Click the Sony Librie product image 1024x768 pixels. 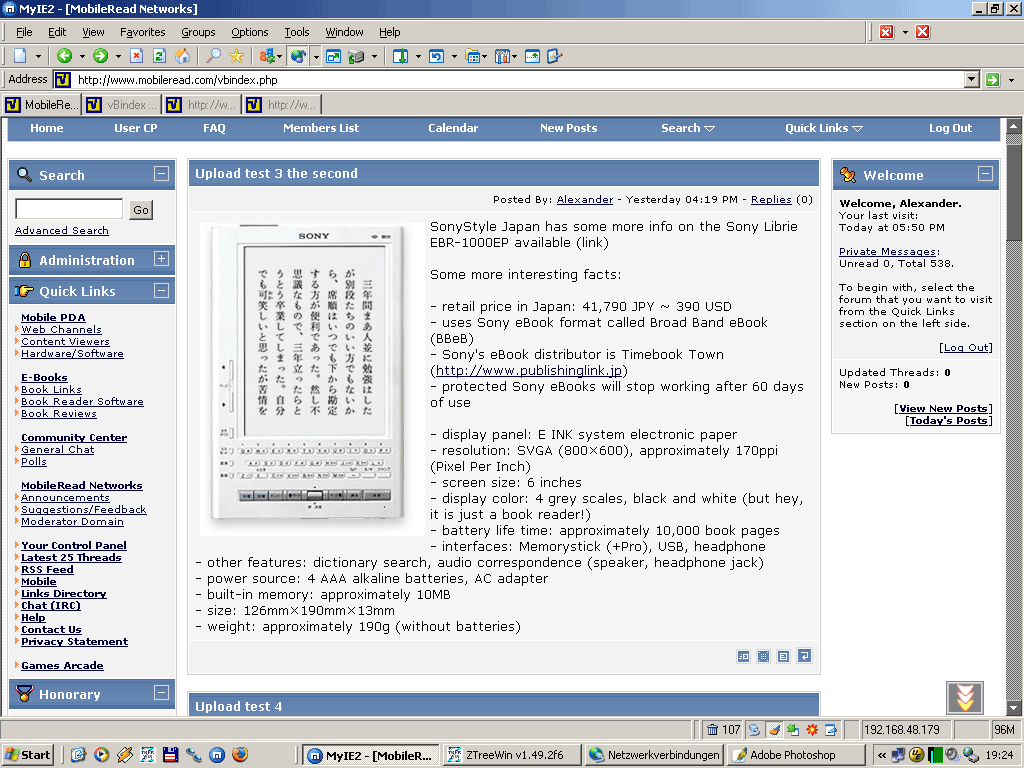[x=312, y=379]
